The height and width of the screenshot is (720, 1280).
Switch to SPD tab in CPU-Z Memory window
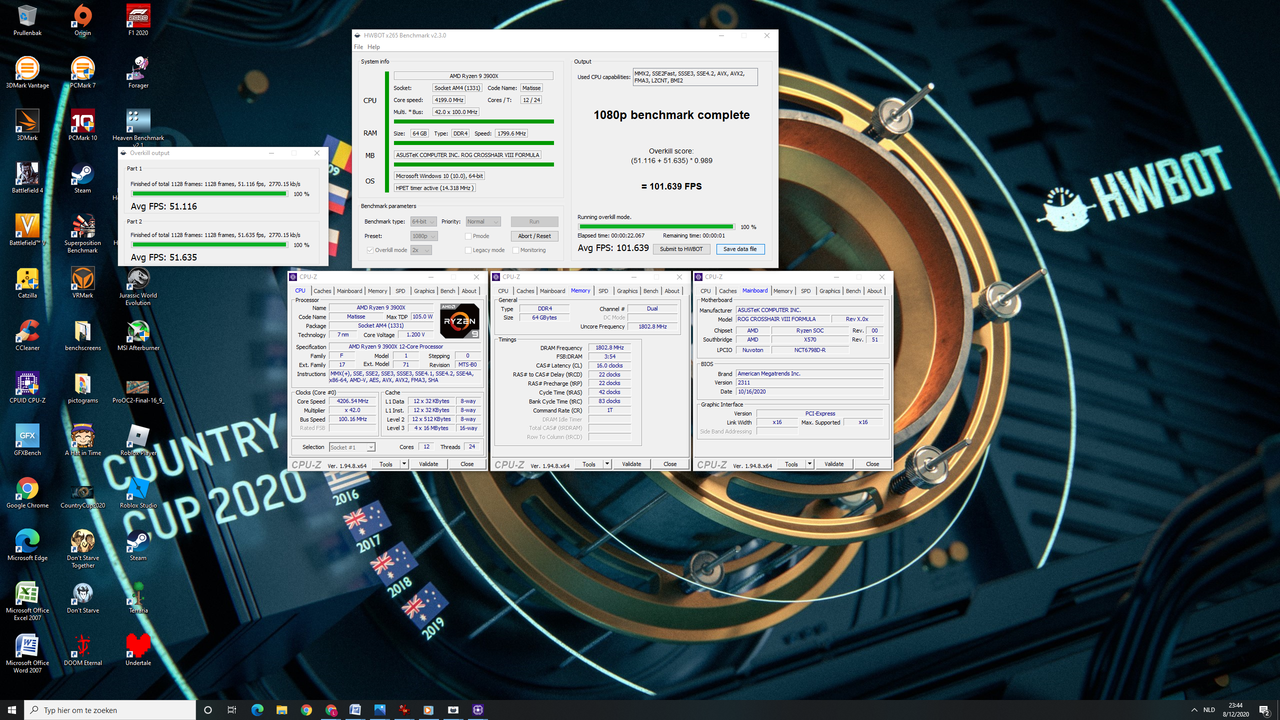coord(603,291)
